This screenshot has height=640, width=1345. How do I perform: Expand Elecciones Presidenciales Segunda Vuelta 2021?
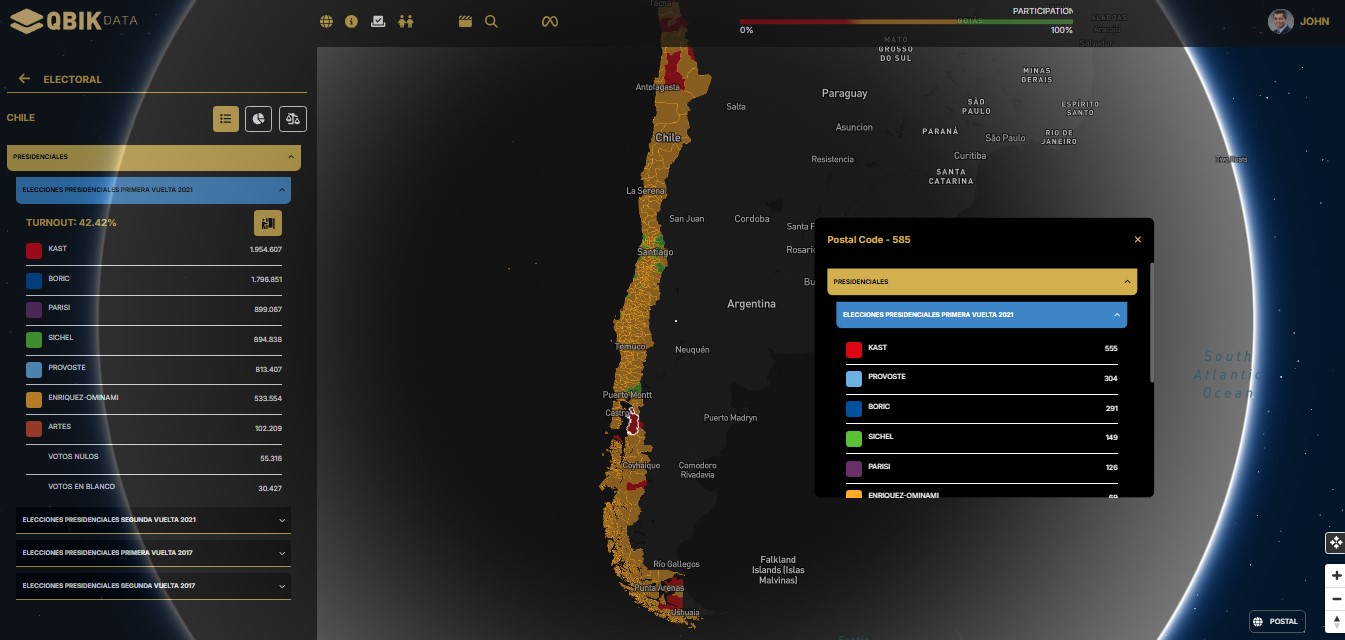click(281, 520)
